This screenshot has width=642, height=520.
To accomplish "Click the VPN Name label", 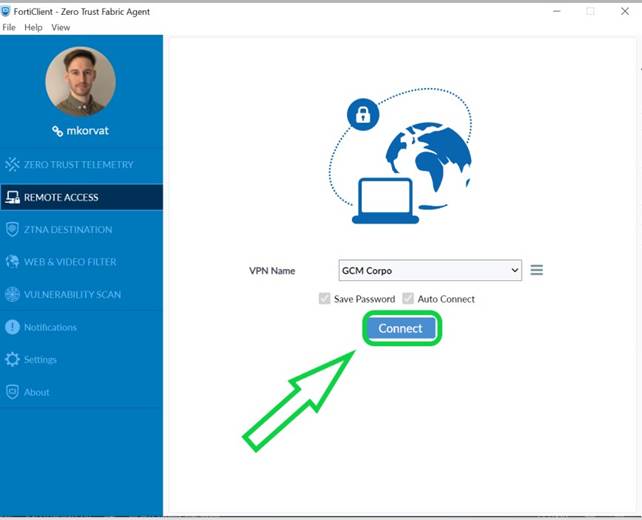I will click(272, 271).
